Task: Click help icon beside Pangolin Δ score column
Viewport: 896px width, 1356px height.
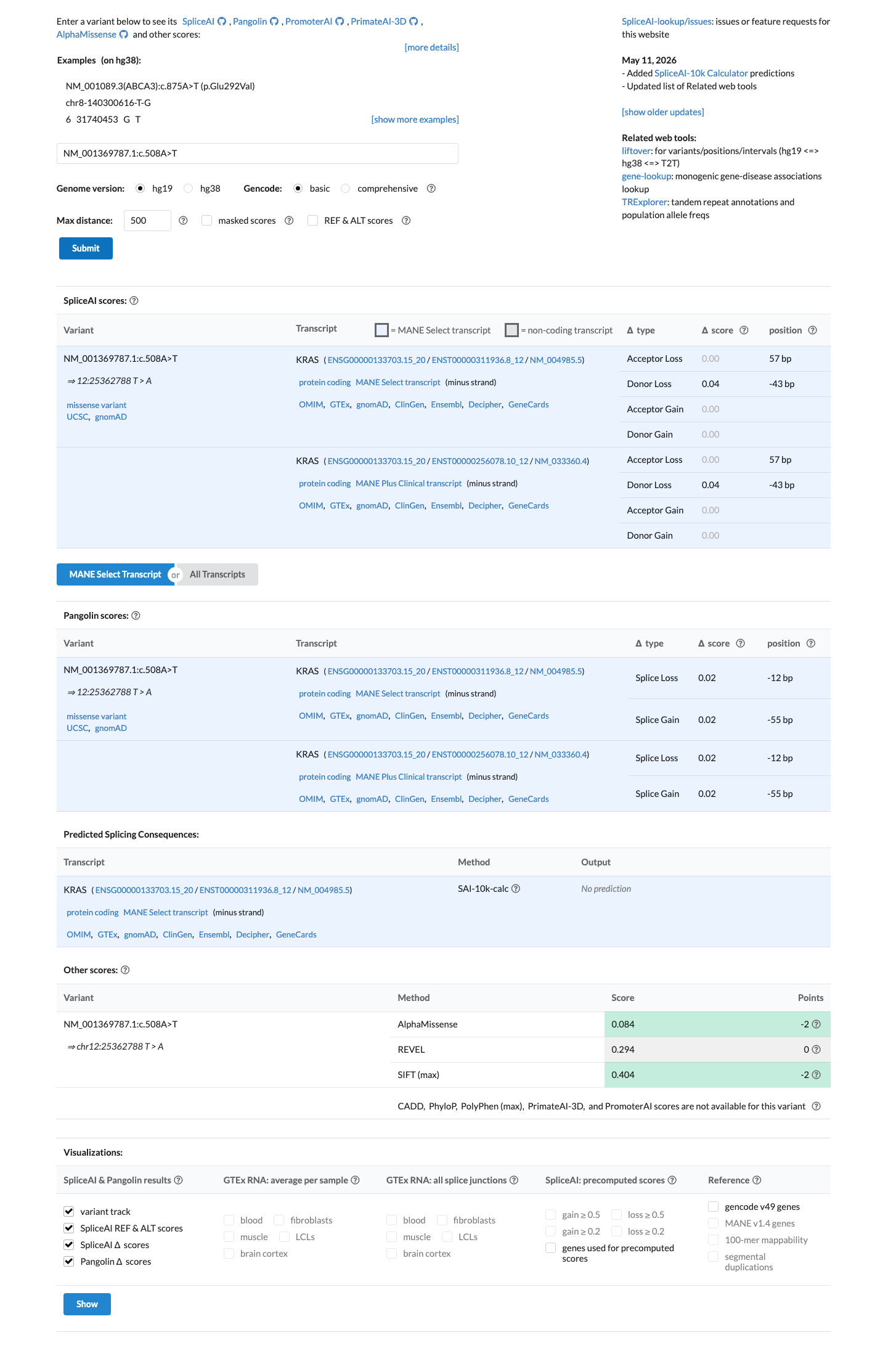Action: (x=740, y=643)
